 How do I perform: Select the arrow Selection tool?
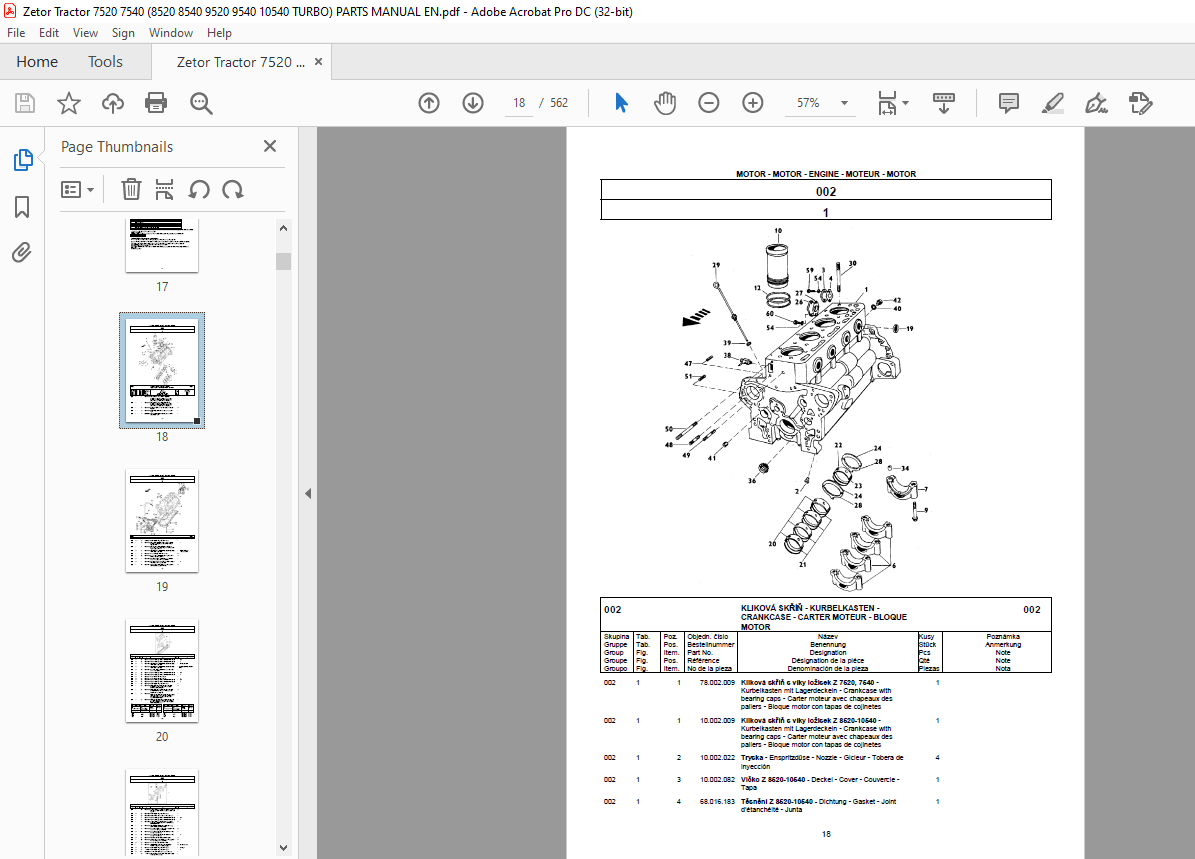click(x=621, y=103)
